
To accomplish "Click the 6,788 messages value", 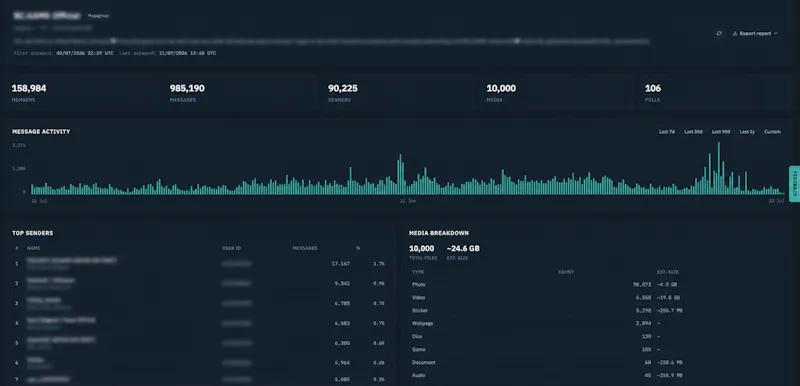I will [x=342, y=303].
